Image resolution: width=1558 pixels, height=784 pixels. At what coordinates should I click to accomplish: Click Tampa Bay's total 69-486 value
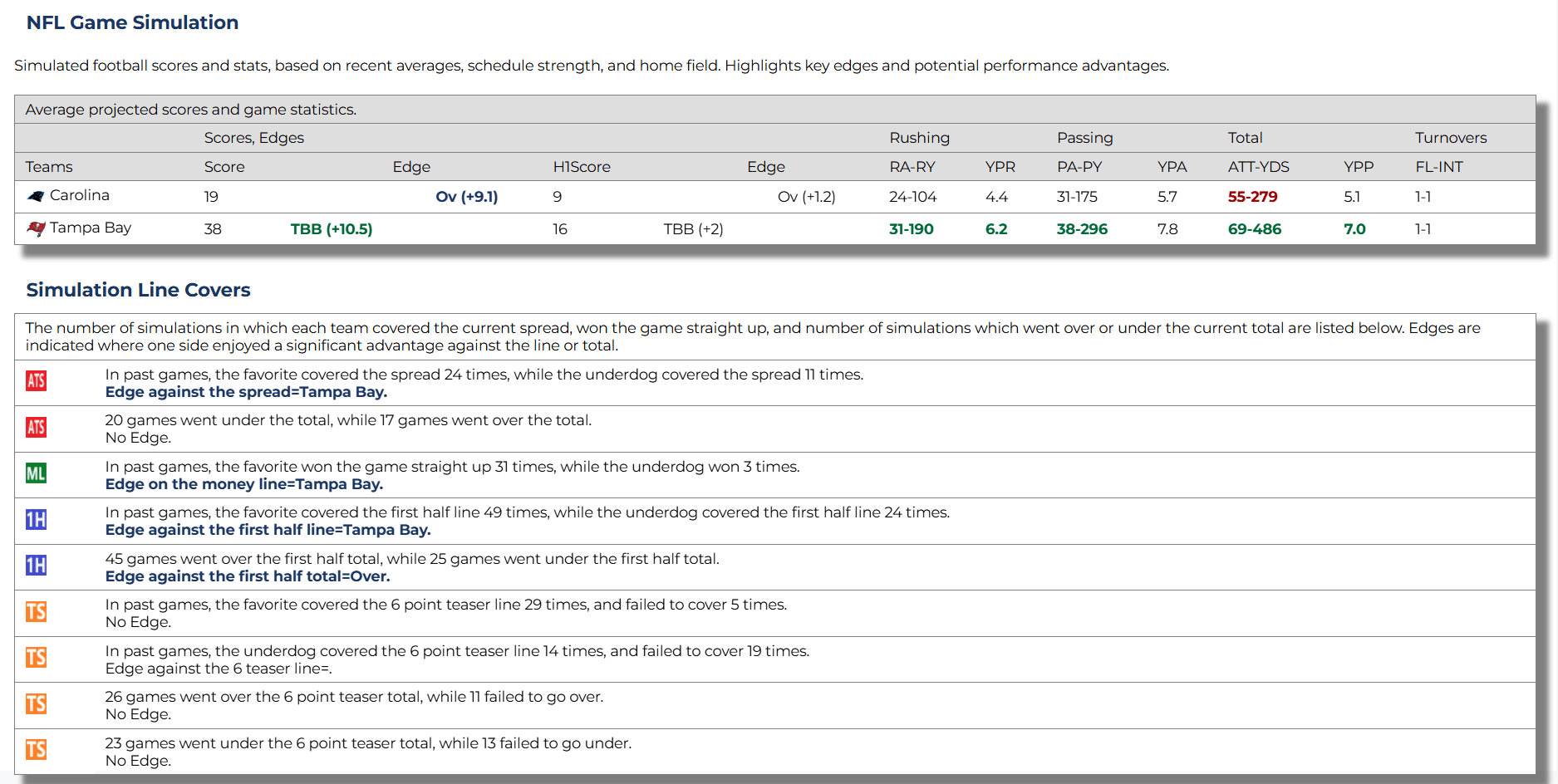[x=1255, y=229]
